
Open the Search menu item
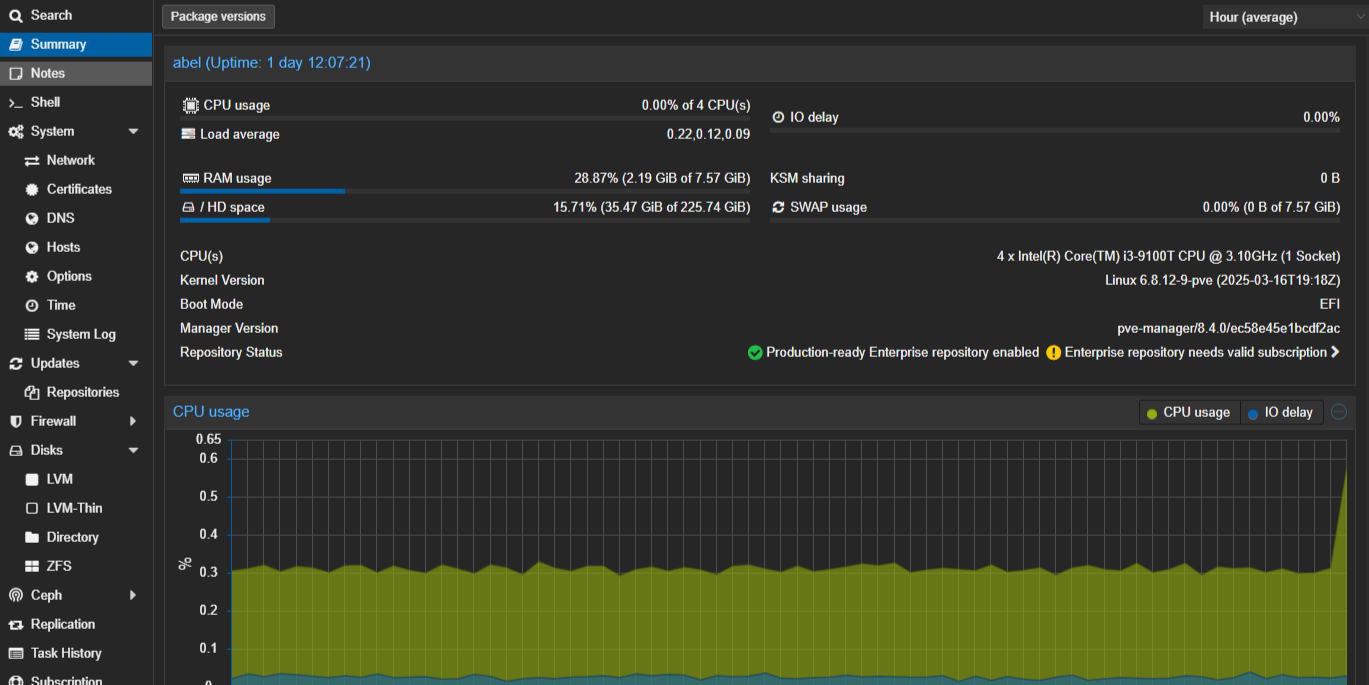click(76, 15)
